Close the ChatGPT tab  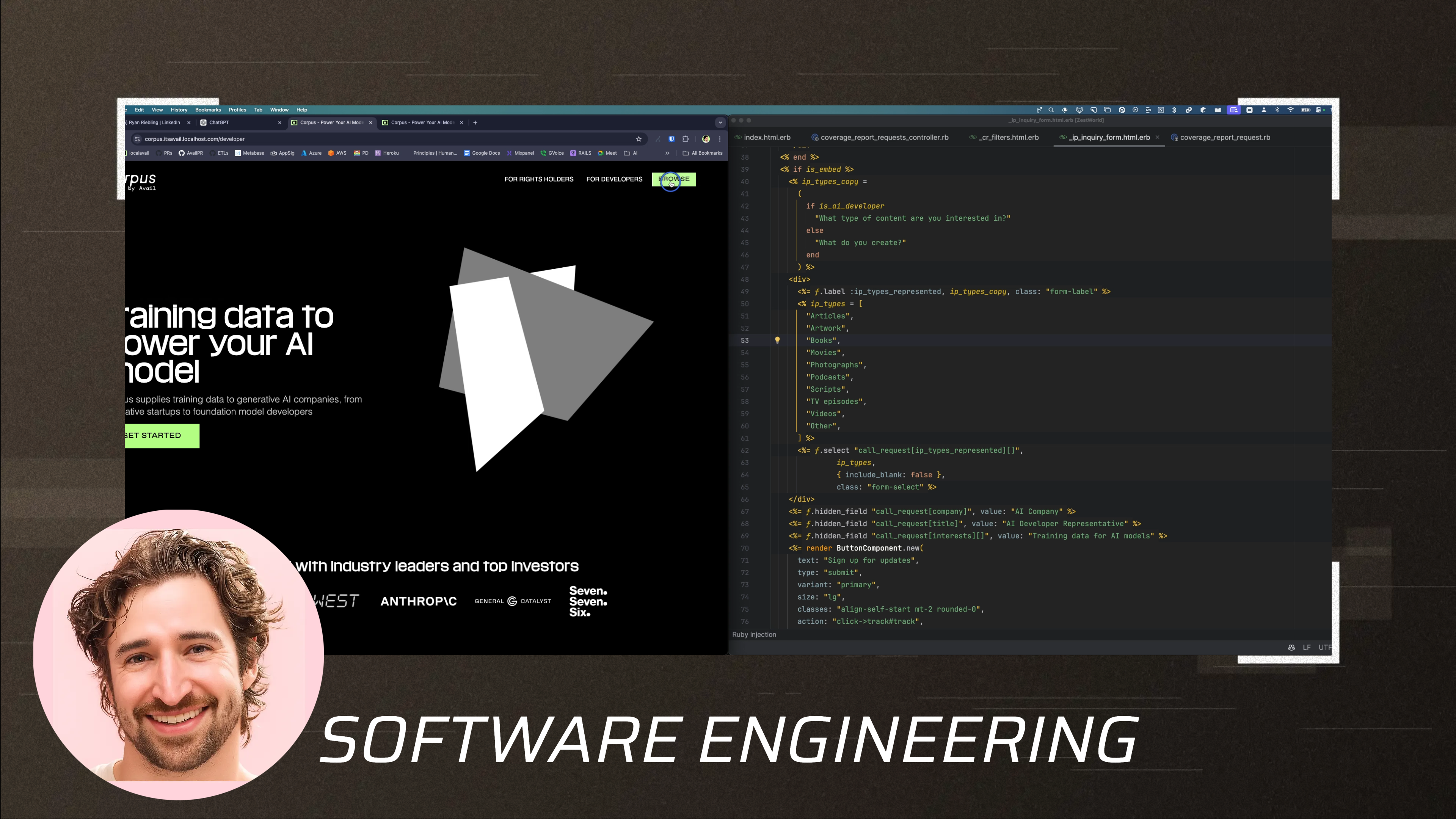[x=280, y=122]
